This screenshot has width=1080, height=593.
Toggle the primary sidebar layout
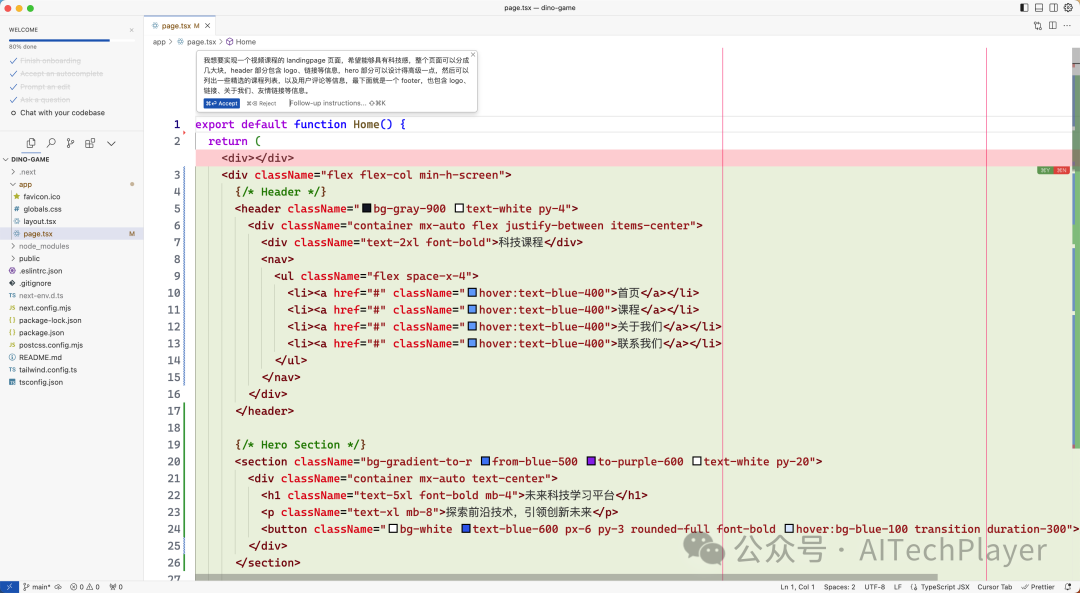1024,8
